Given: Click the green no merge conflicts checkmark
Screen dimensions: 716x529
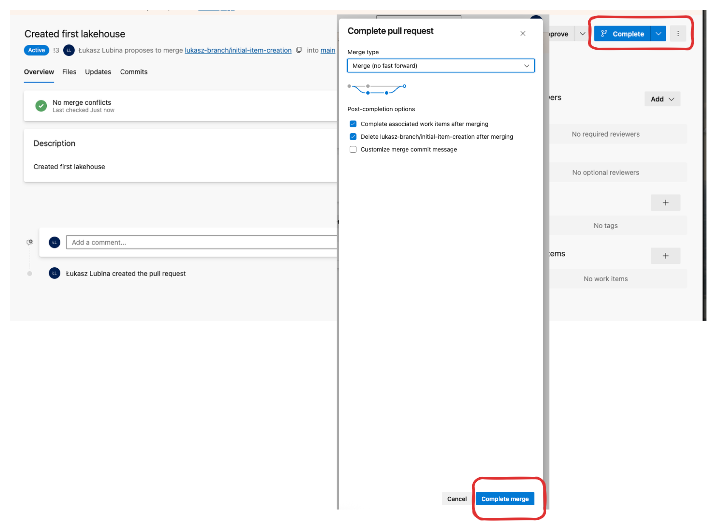Looking at the screenshot, I should (x=41, y=105).
